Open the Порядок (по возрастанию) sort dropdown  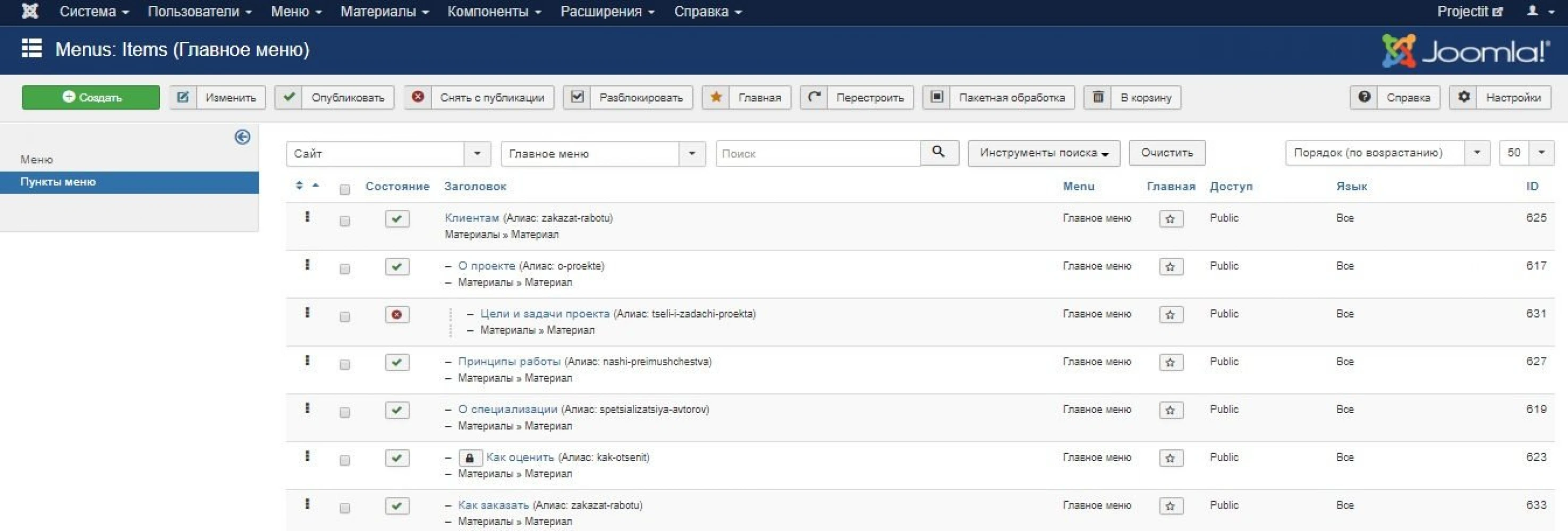coord(1387,153)
